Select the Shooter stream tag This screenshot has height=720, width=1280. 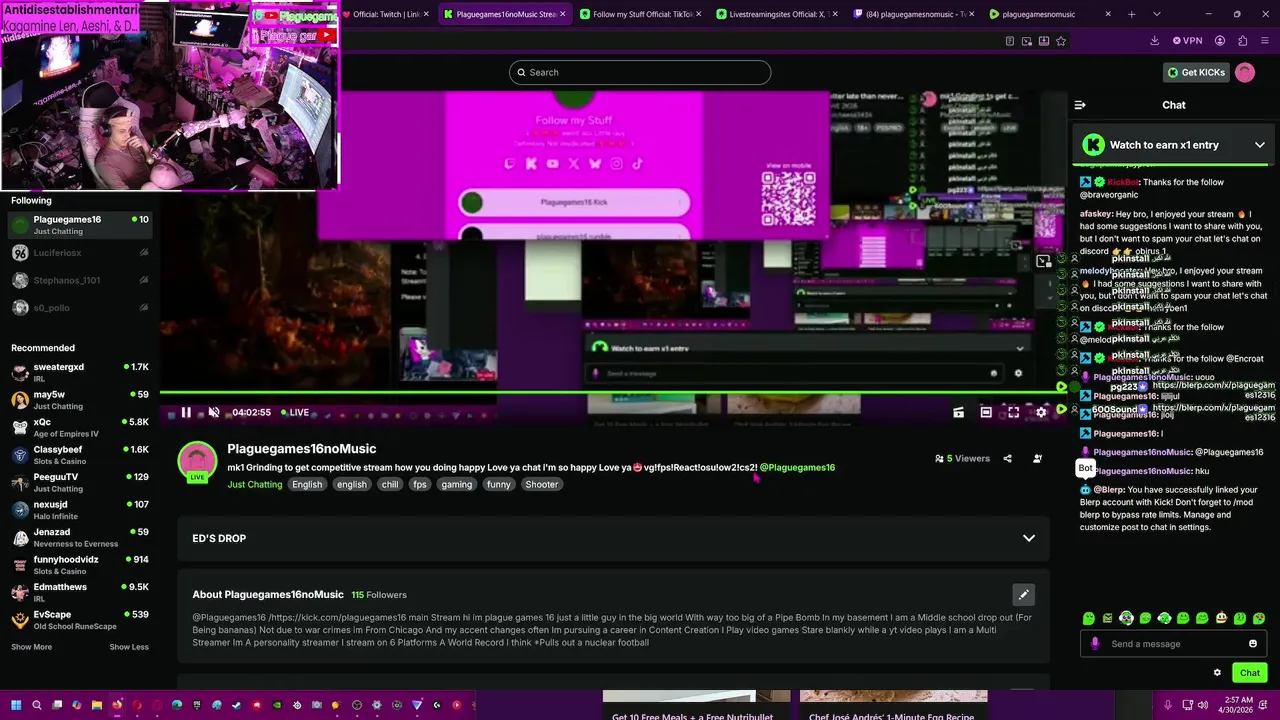point(542,485)
